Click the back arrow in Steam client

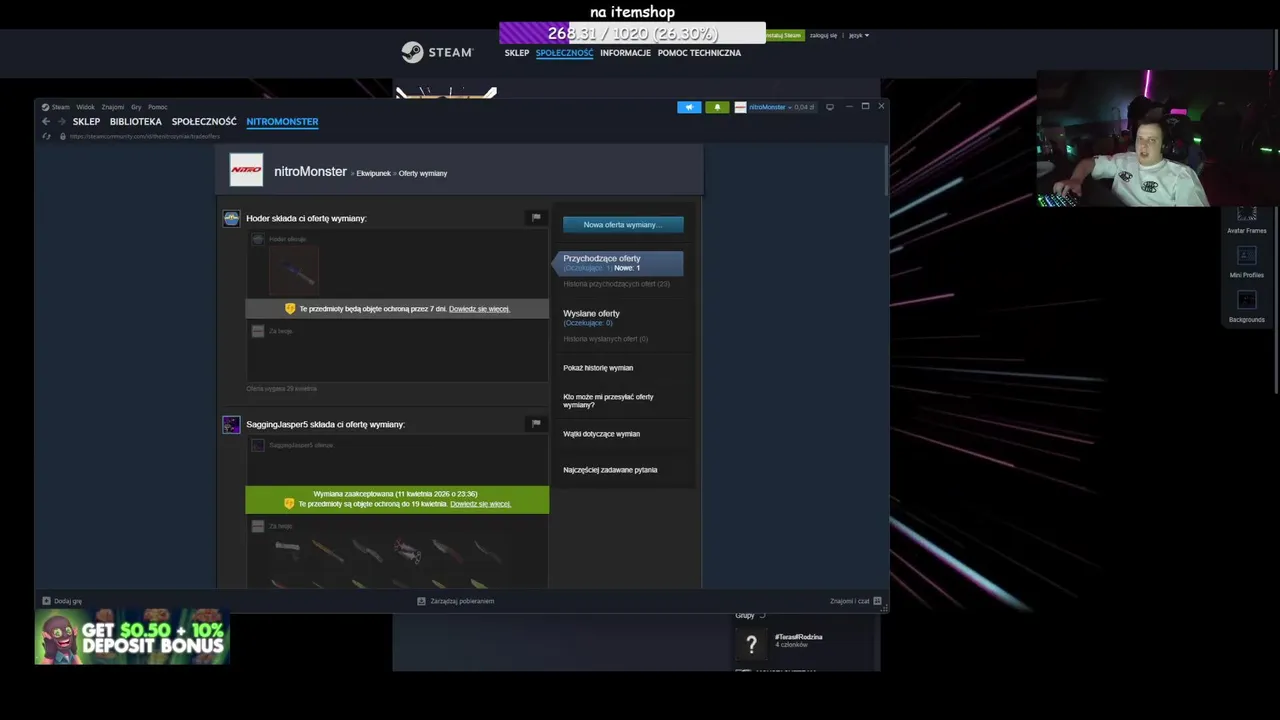(x=46, y=121)
